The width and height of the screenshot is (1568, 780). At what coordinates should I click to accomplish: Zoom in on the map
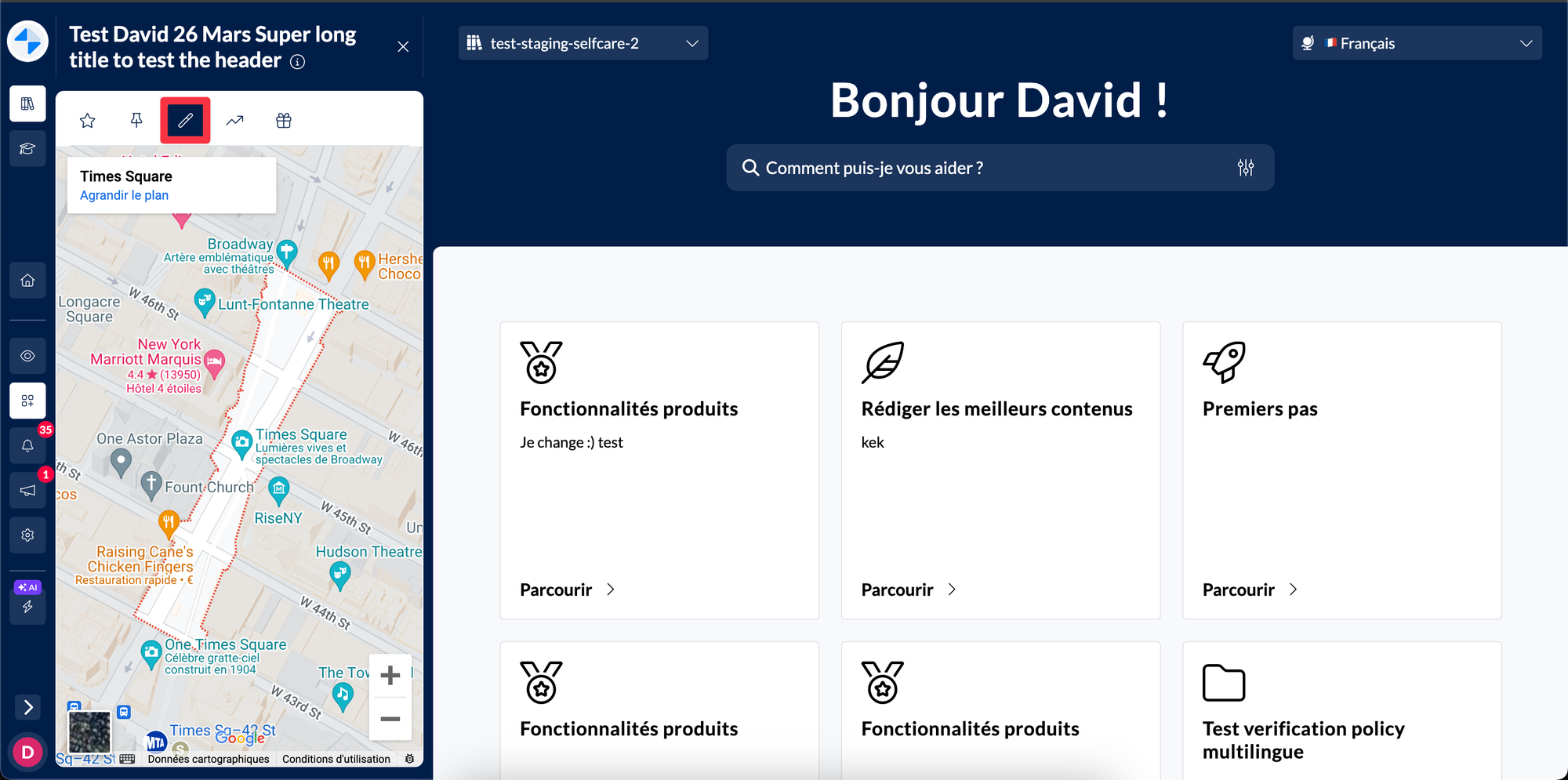(x=390, y=675)
